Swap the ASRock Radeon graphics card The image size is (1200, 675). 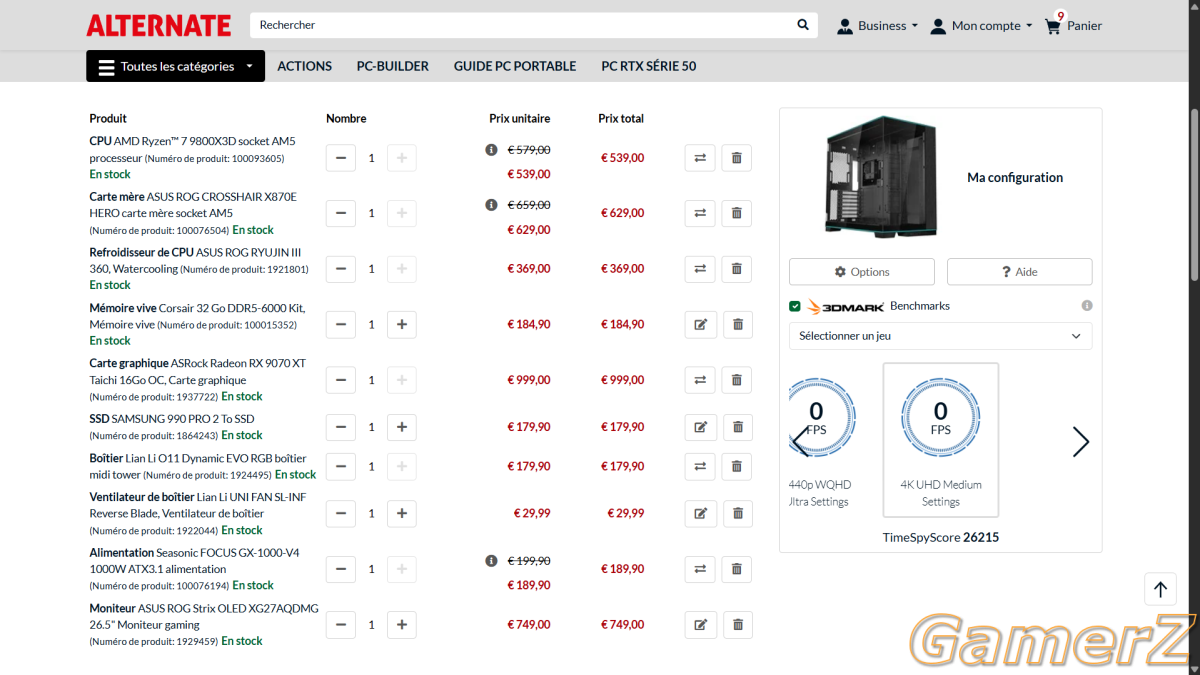tap(700, 380)
